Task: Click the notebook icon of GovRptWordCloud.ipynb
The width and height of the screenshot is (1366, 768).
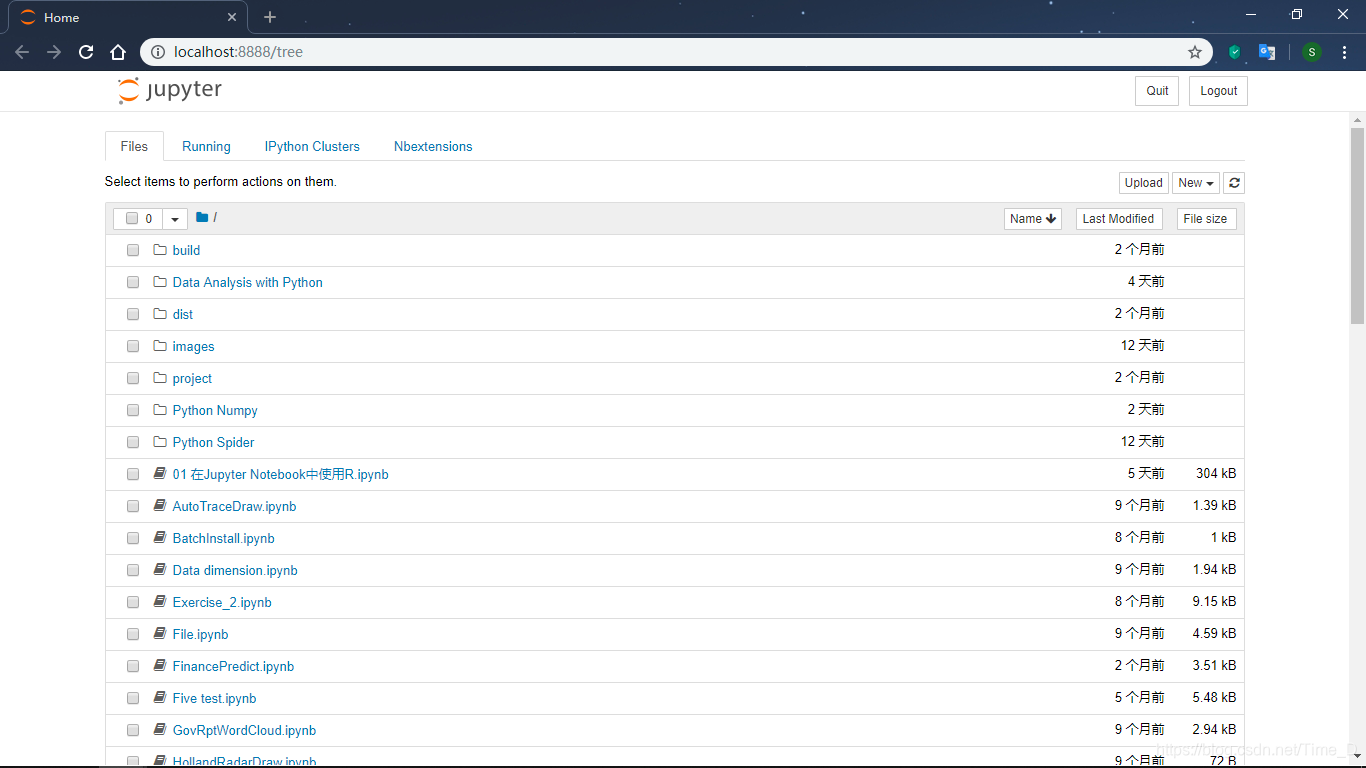Action: click(x=160, y=730)
